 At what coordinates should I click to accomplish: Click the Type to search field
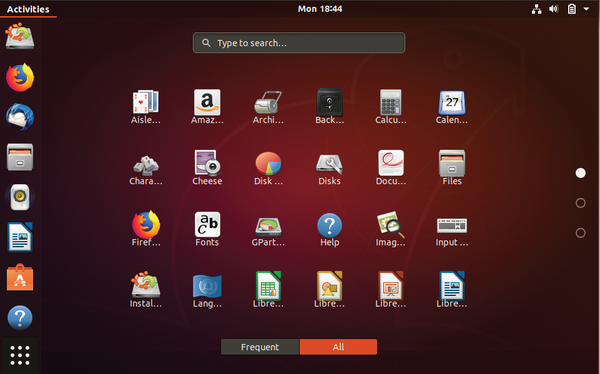click(299, 43)
